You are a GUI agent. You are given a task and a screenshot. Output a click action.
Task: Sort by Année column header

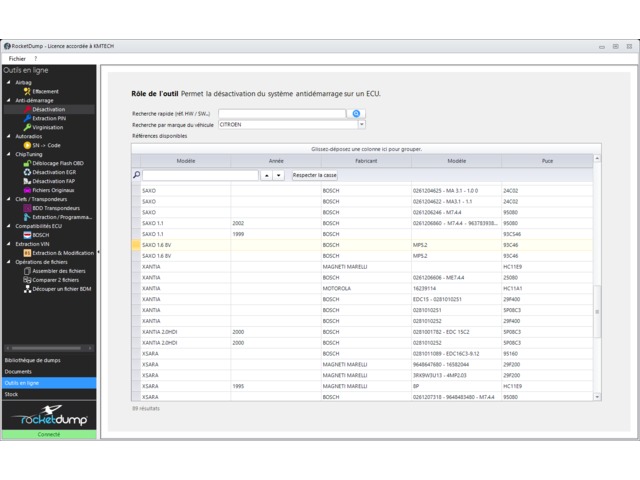coord(276,161)
